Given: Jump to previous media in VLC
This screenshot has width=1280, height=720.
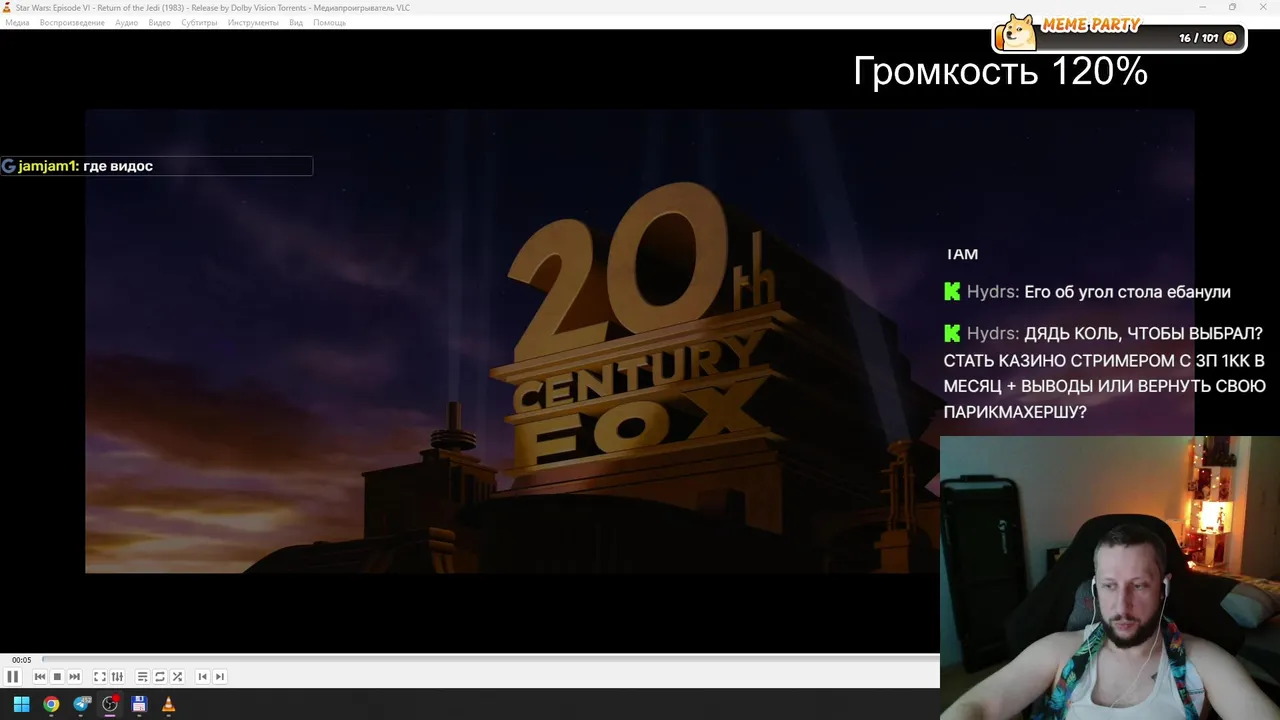Looking at the screenshot, I should pyautogui.click(x=40, y=677).
